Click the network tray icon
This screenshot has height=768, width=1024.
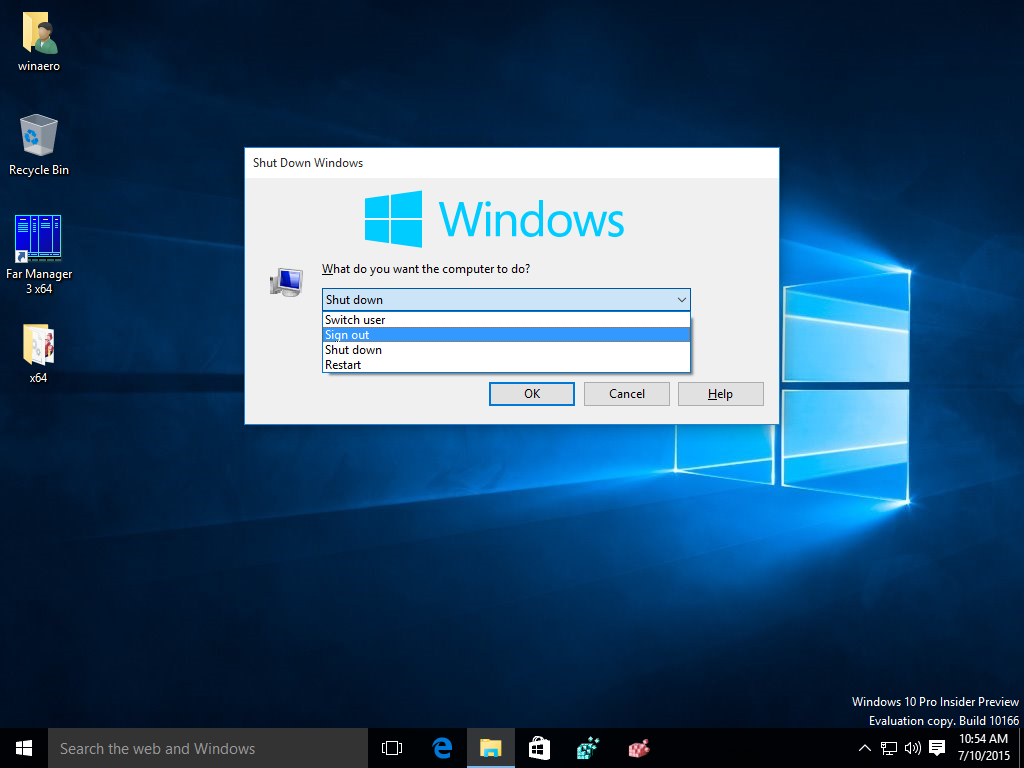point(889,748)
